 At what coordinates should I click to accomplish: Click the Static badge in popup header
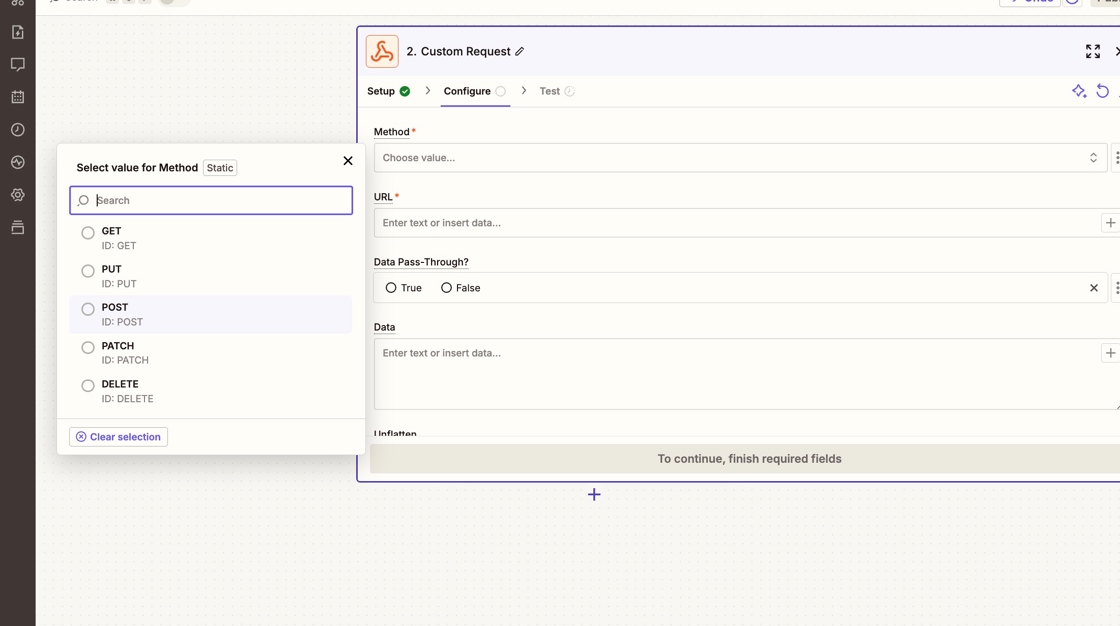coord(220,168)
